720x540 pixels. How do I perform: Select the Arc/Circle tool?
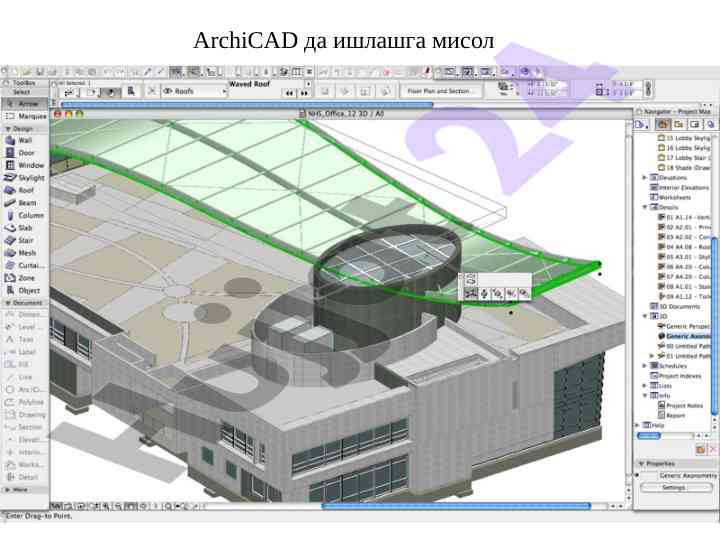(x=24, y=389)
